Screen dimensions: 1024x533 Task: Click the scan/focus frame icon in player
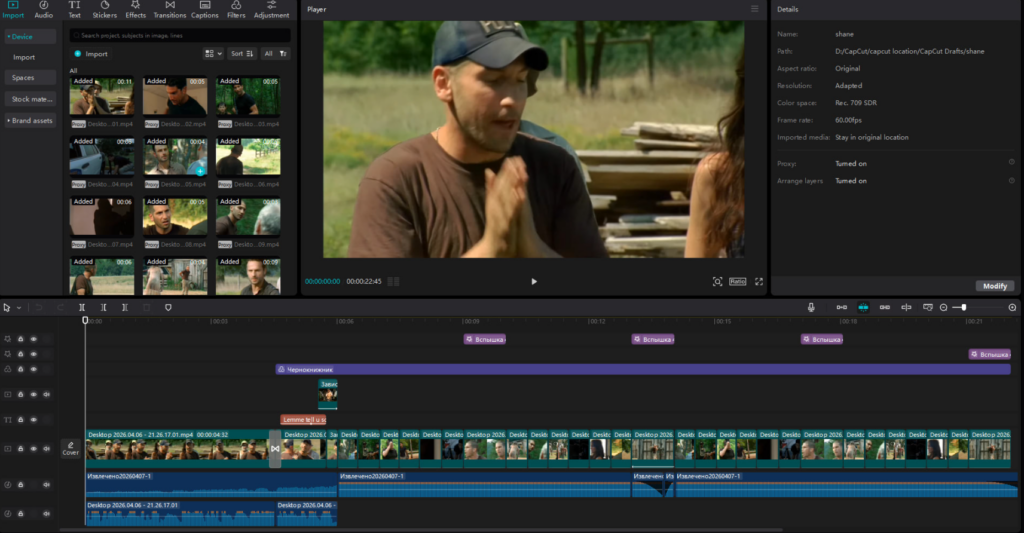point(717,282)
